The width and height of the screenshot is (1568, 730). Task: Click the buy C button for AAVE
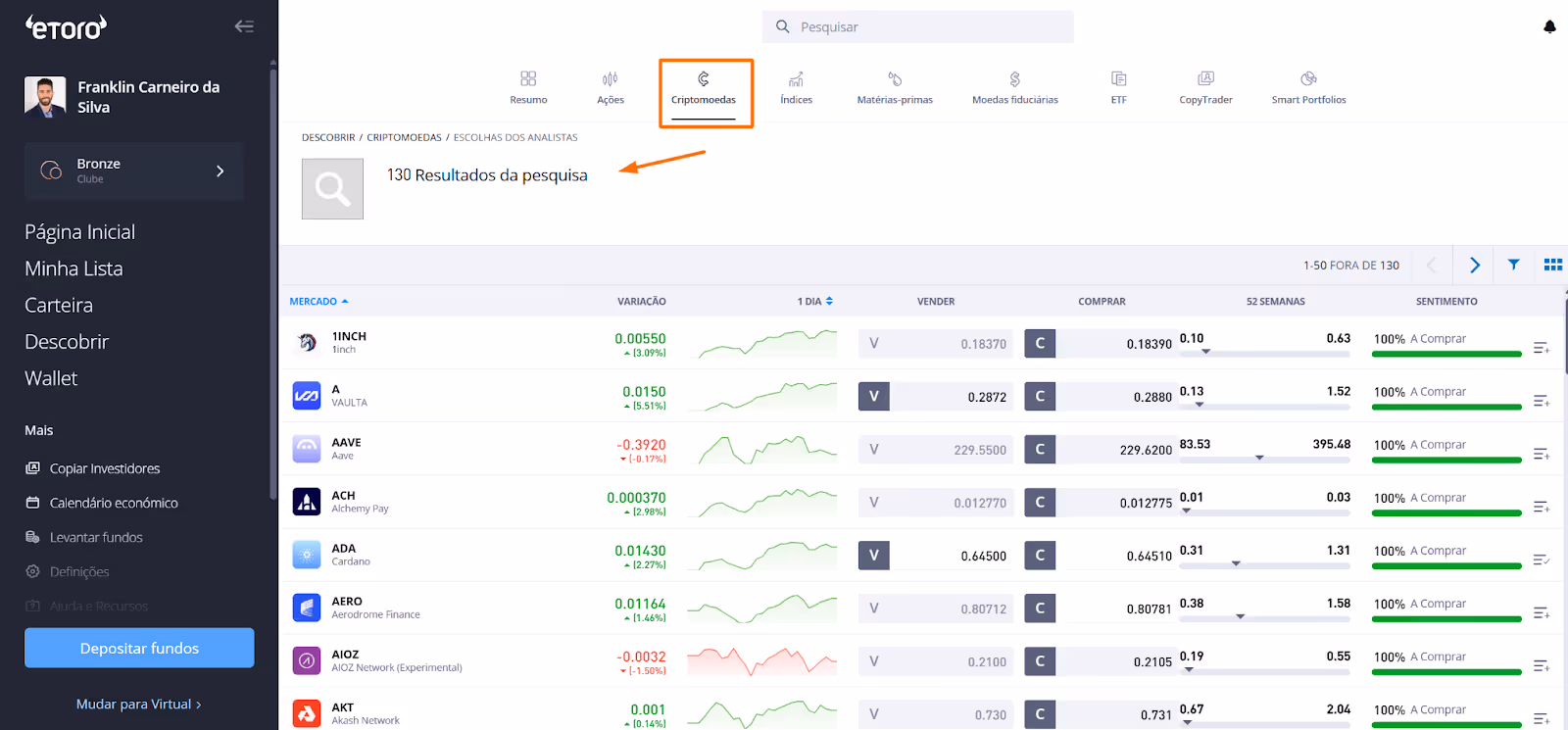1040,450
